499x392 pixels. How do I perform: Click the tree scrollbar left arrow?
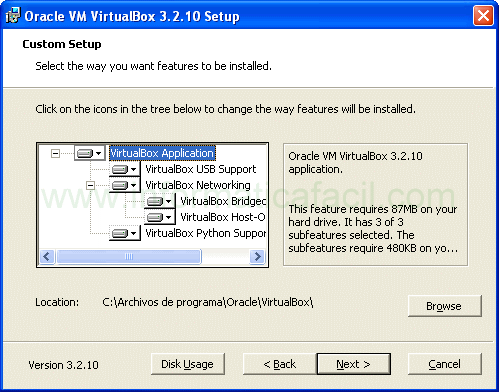47,257
